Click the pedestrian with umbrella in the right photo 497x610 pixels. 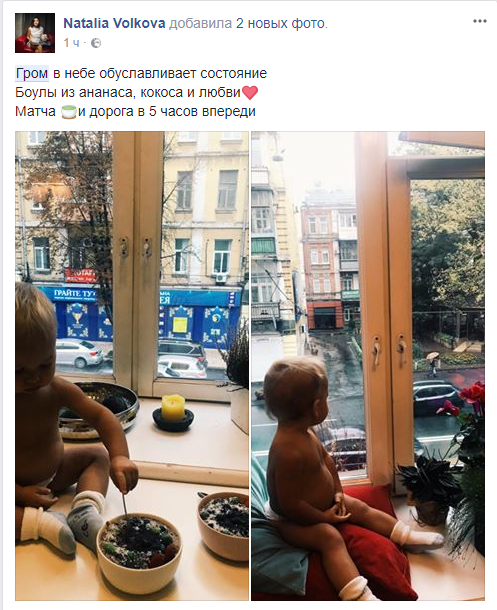[432, 363]
